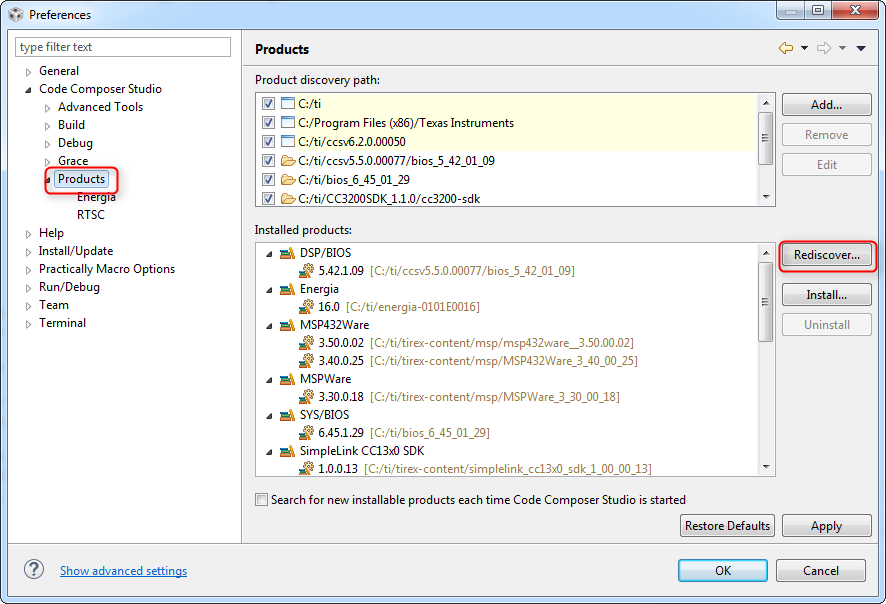Expand the Install/Update node
Screen dimensions: 886x604
point(28,252)
